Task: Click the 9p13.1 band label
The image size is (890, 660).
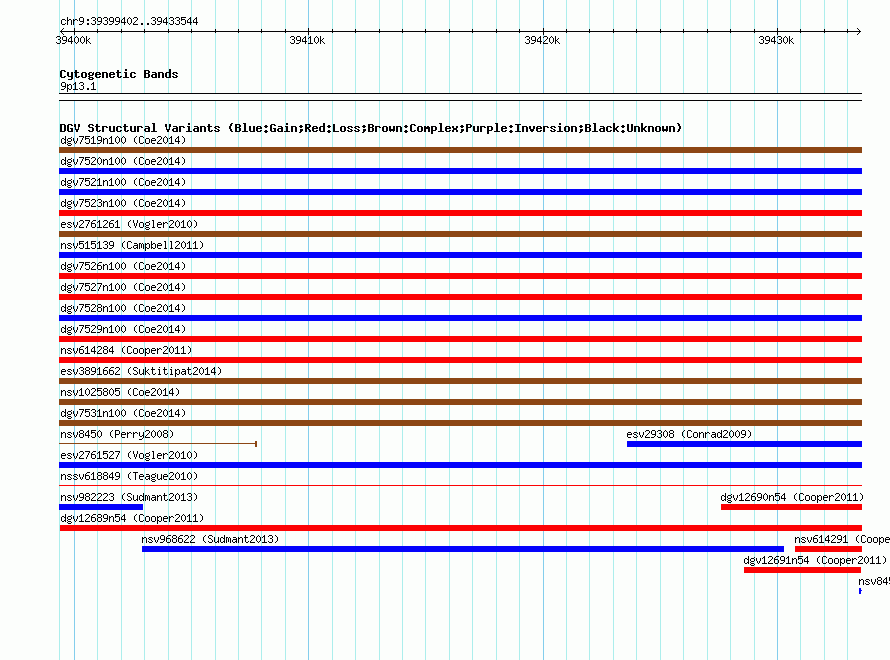Action: [x=78, y=86]
